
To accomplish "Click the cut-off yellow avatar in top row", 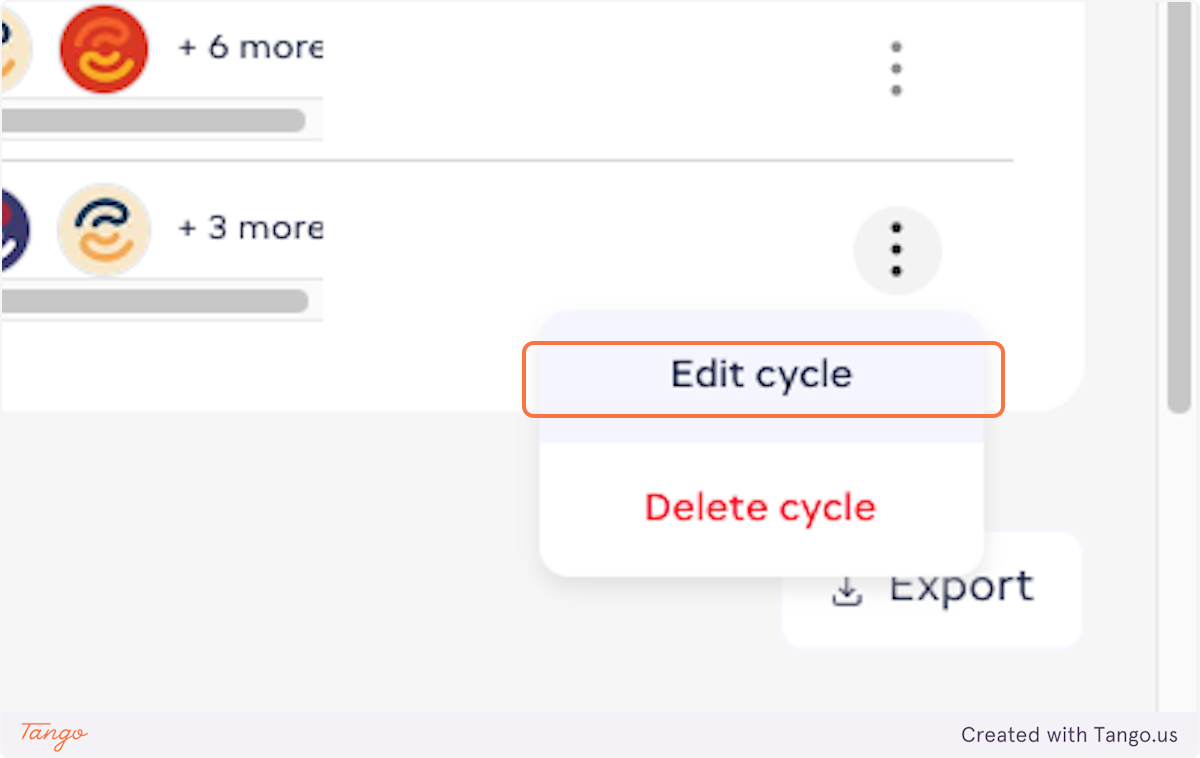I will pos(12,49).
